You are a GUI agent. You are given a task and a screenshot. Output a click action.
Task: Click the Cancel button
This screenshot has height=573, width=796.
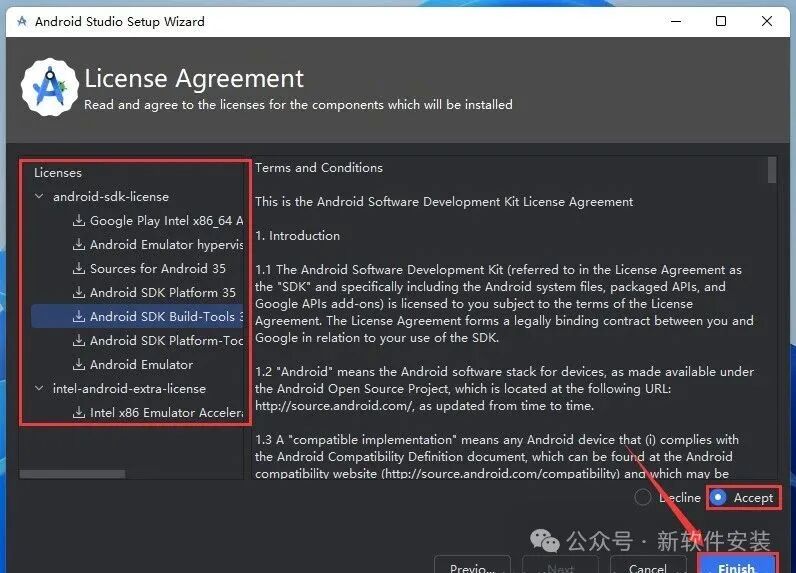click(x=648, y=566)
